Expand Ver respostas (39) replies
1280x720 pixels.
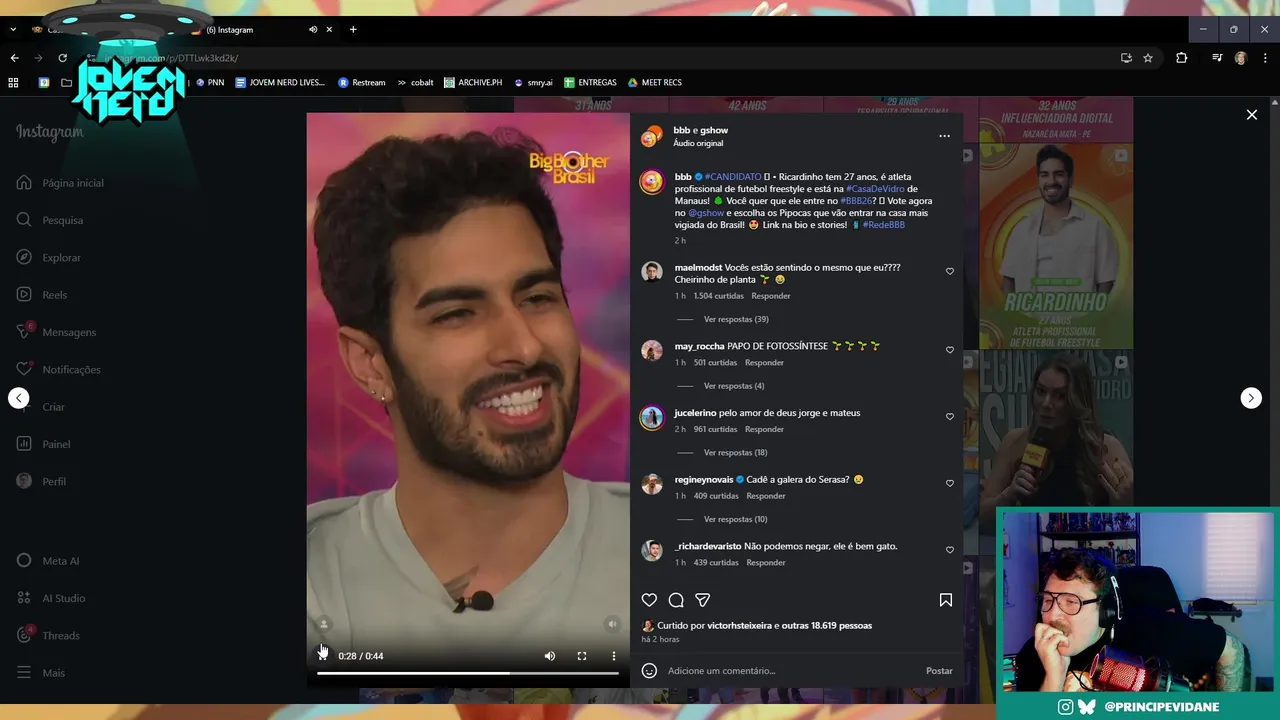(736, 319)
